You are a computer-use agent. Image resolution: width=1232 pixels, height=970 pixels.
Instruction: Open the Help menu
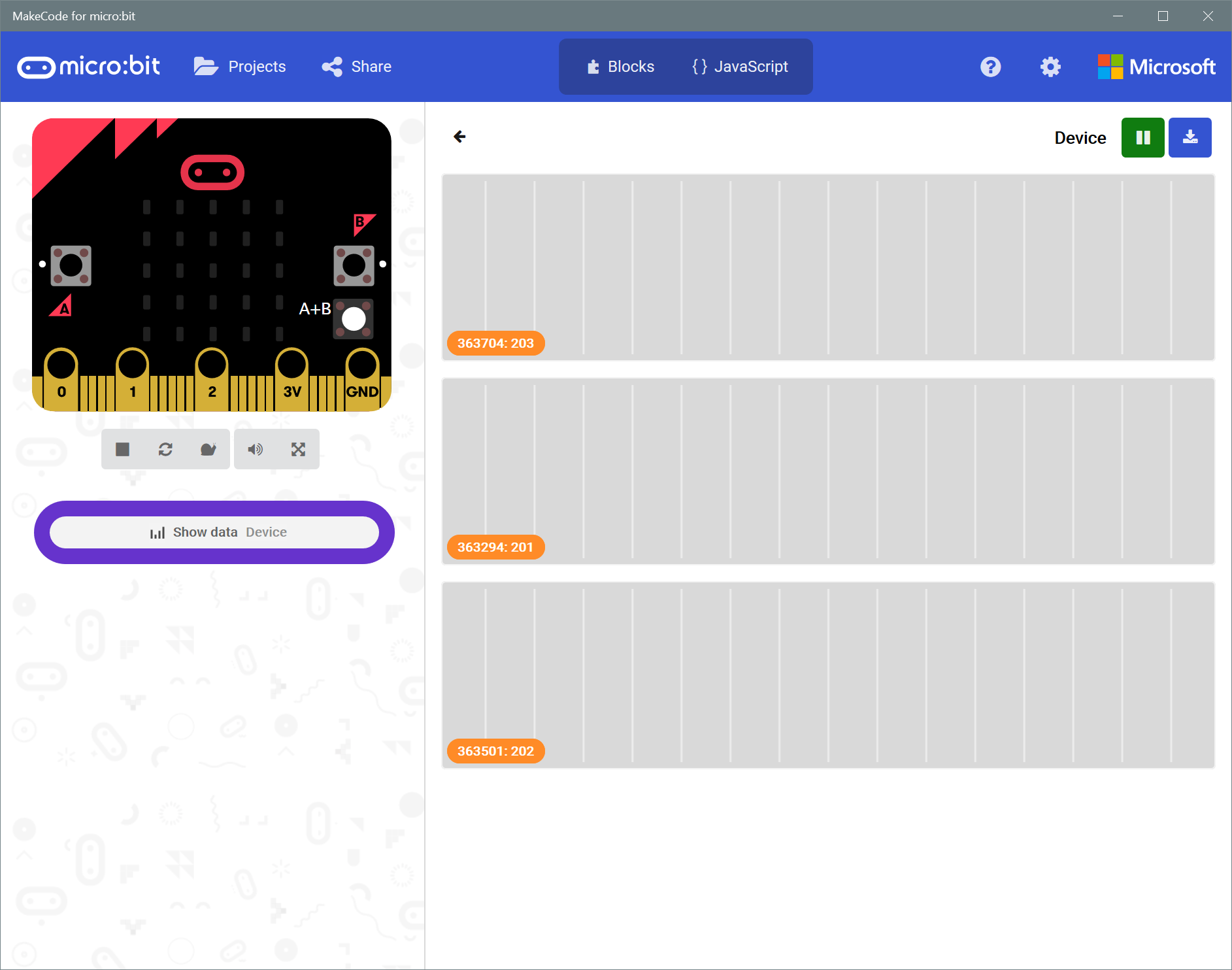click(990, 67)
